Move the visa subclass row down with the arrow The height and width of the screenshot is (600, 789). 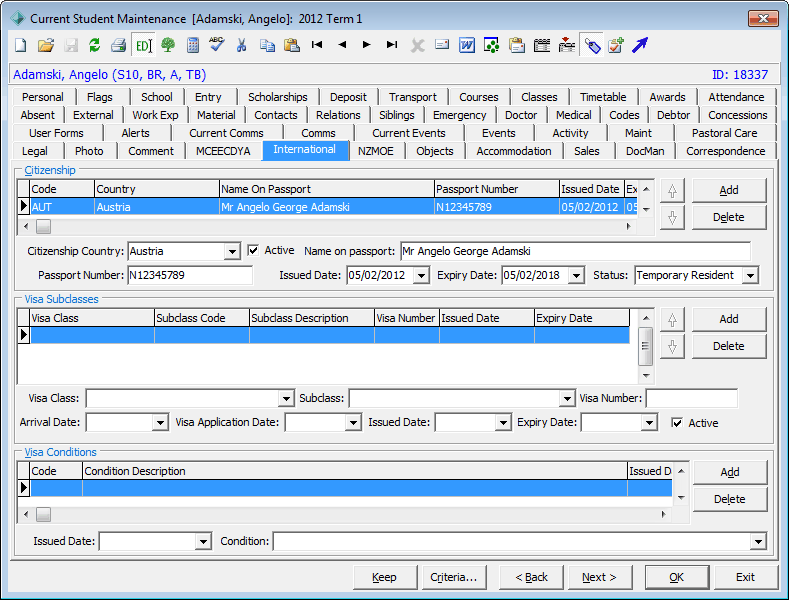[672, 346]
